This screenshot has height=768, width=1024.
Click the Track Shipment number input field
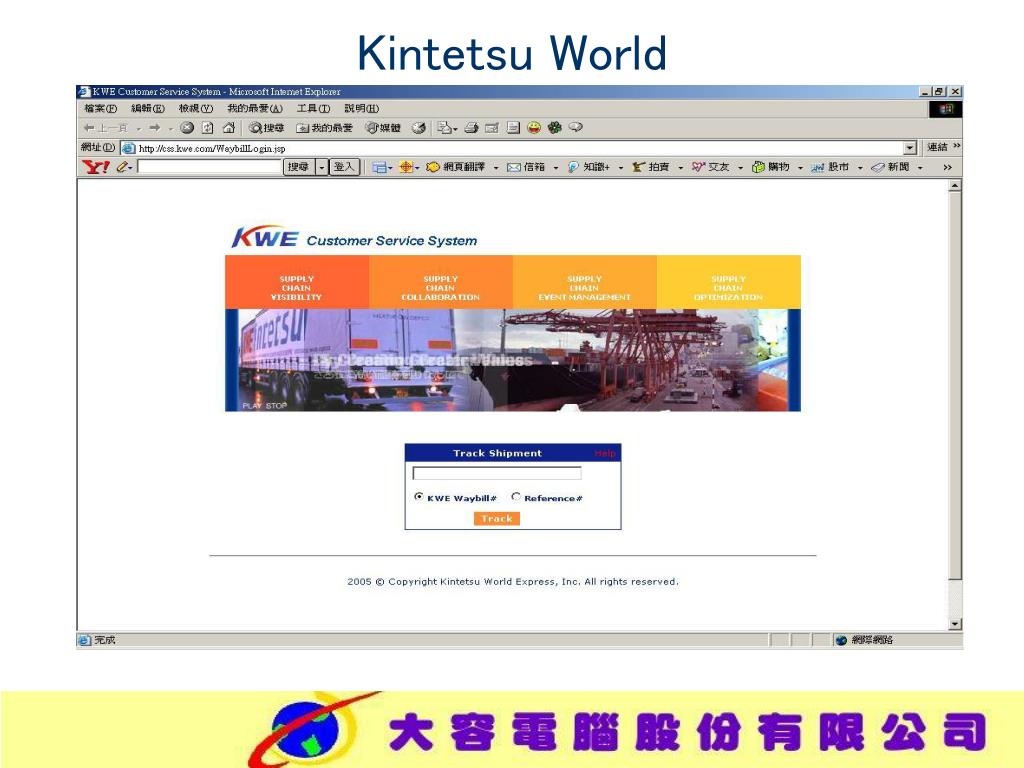click(x=497, y=473)
